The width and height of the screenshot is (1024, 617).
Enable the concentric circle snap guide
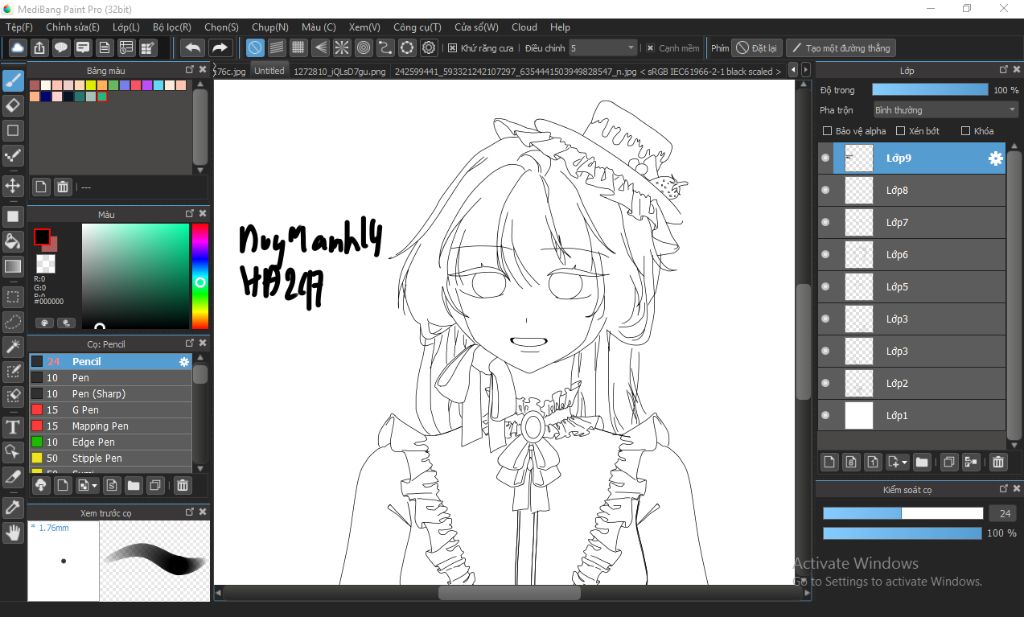364,48
